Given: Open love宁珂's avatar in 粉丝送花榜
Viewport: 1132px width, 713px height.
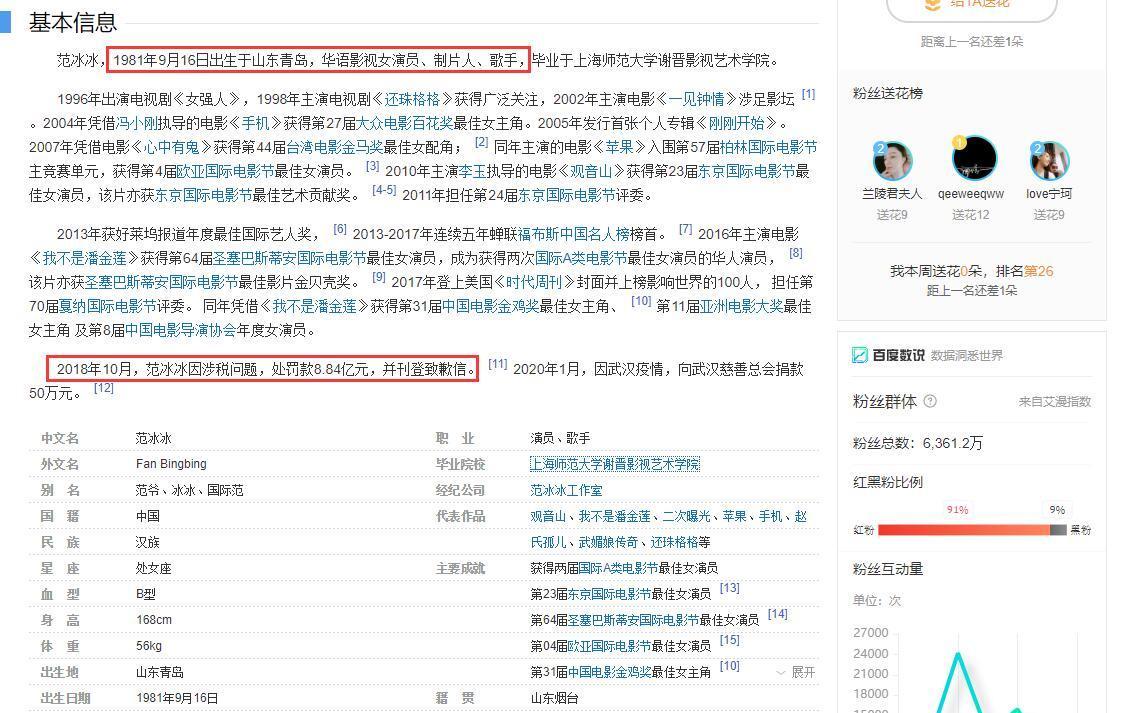Looking at the screenshot, I should pos(1049,161).
